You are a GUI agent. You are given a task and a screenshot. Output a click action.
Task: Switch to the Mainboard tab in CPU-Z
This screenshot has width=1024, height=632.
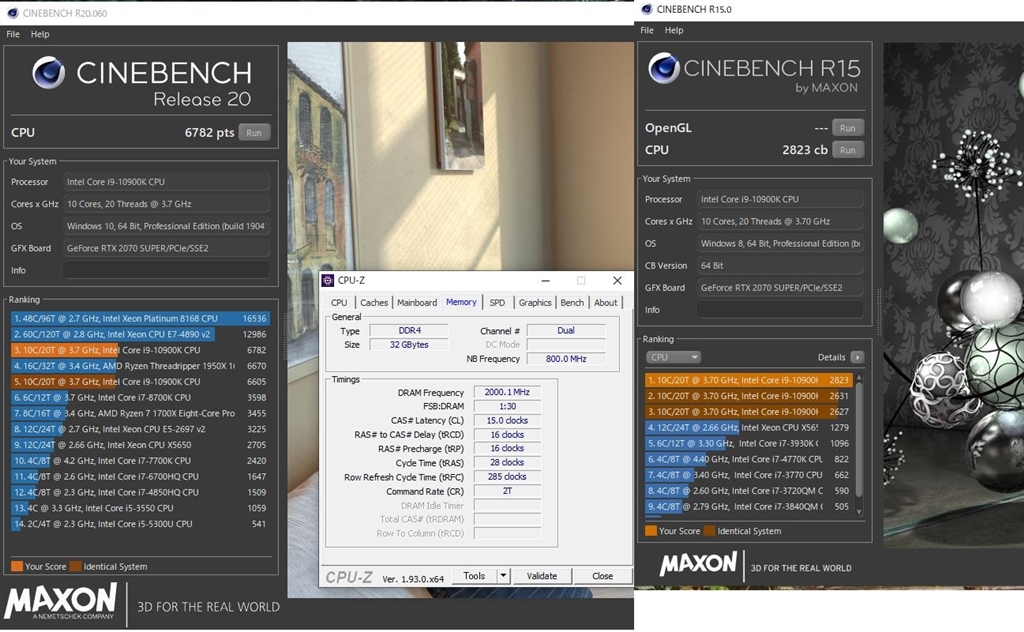417,302
